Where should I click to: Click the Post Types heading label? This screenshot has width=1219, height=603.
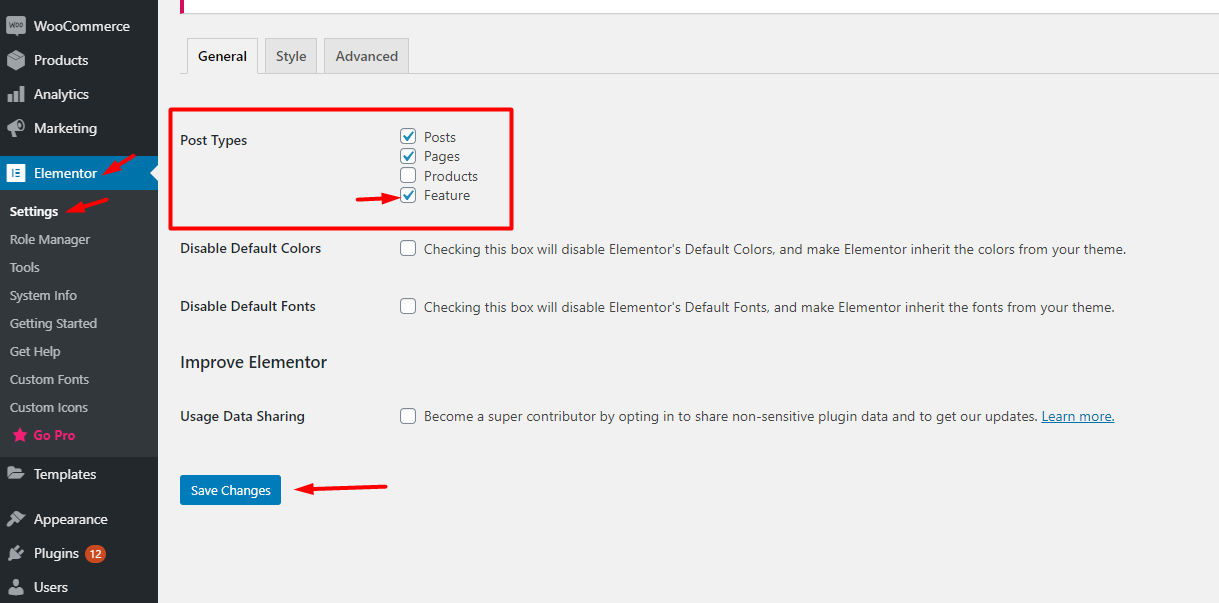click(213, 140)
